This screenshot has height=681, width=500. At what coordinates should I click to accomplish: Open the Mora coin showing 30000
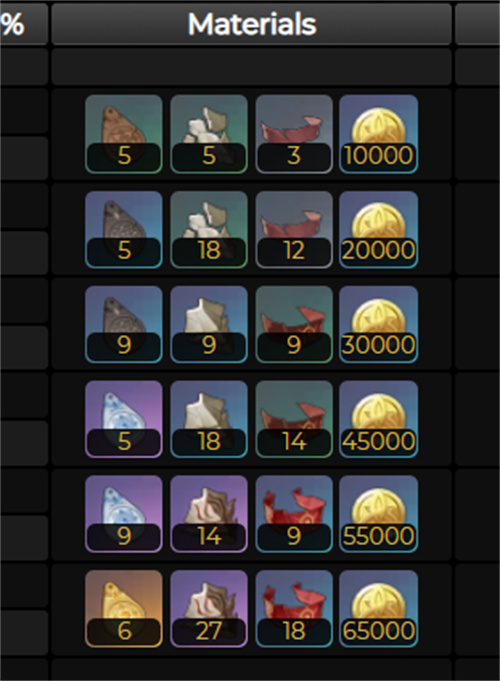coord(378,324)
